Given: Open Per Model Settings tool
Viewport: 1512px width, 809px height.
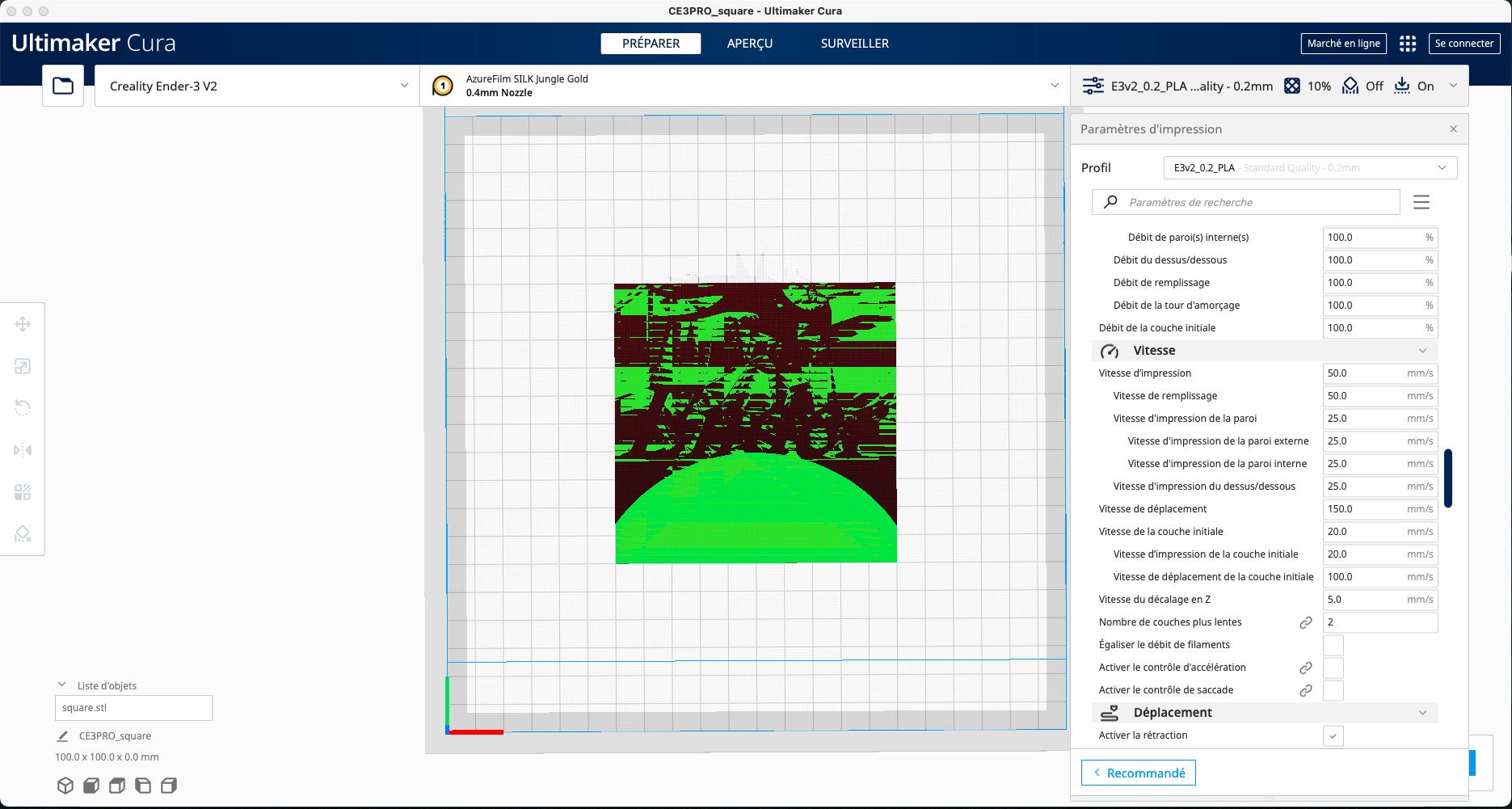Looking at the screenshot, I should (x=23, y=492).
